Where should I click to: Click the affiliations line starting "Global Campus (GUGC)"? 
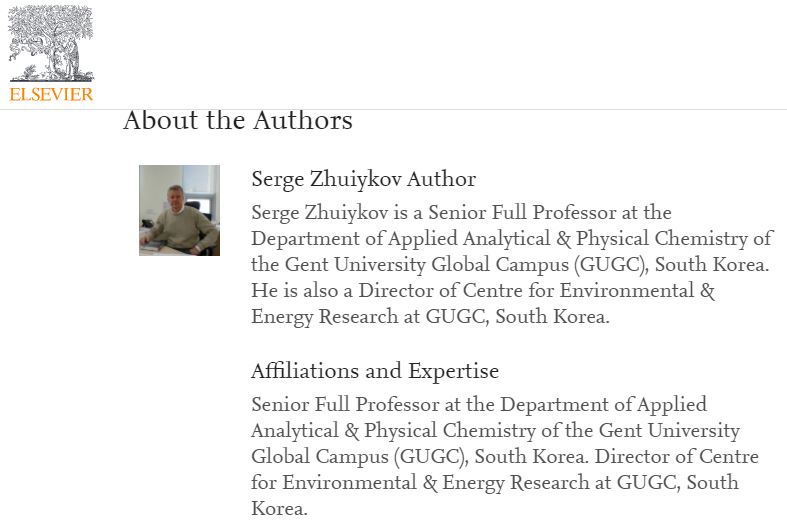point(505,457)
